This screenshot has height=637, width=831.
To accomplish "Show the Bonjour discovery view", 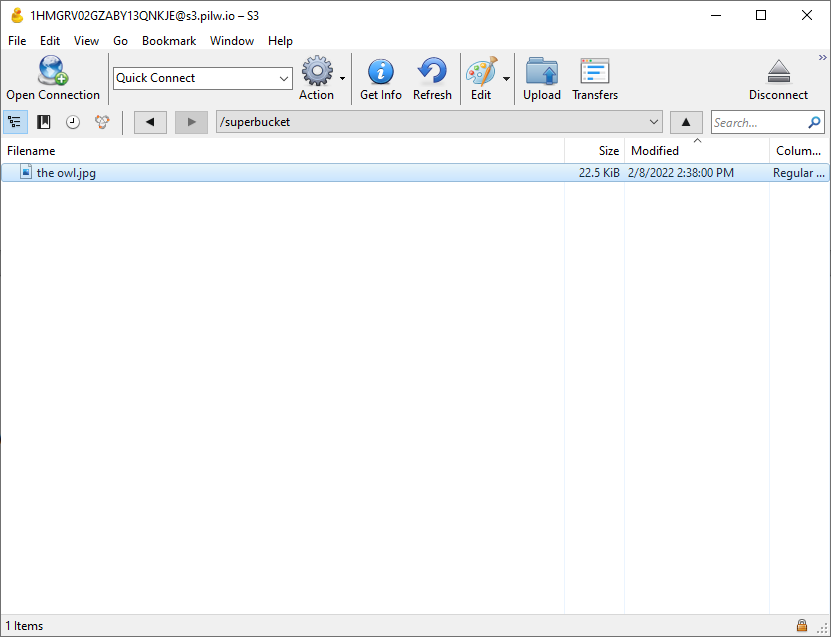I will point(102,122).
